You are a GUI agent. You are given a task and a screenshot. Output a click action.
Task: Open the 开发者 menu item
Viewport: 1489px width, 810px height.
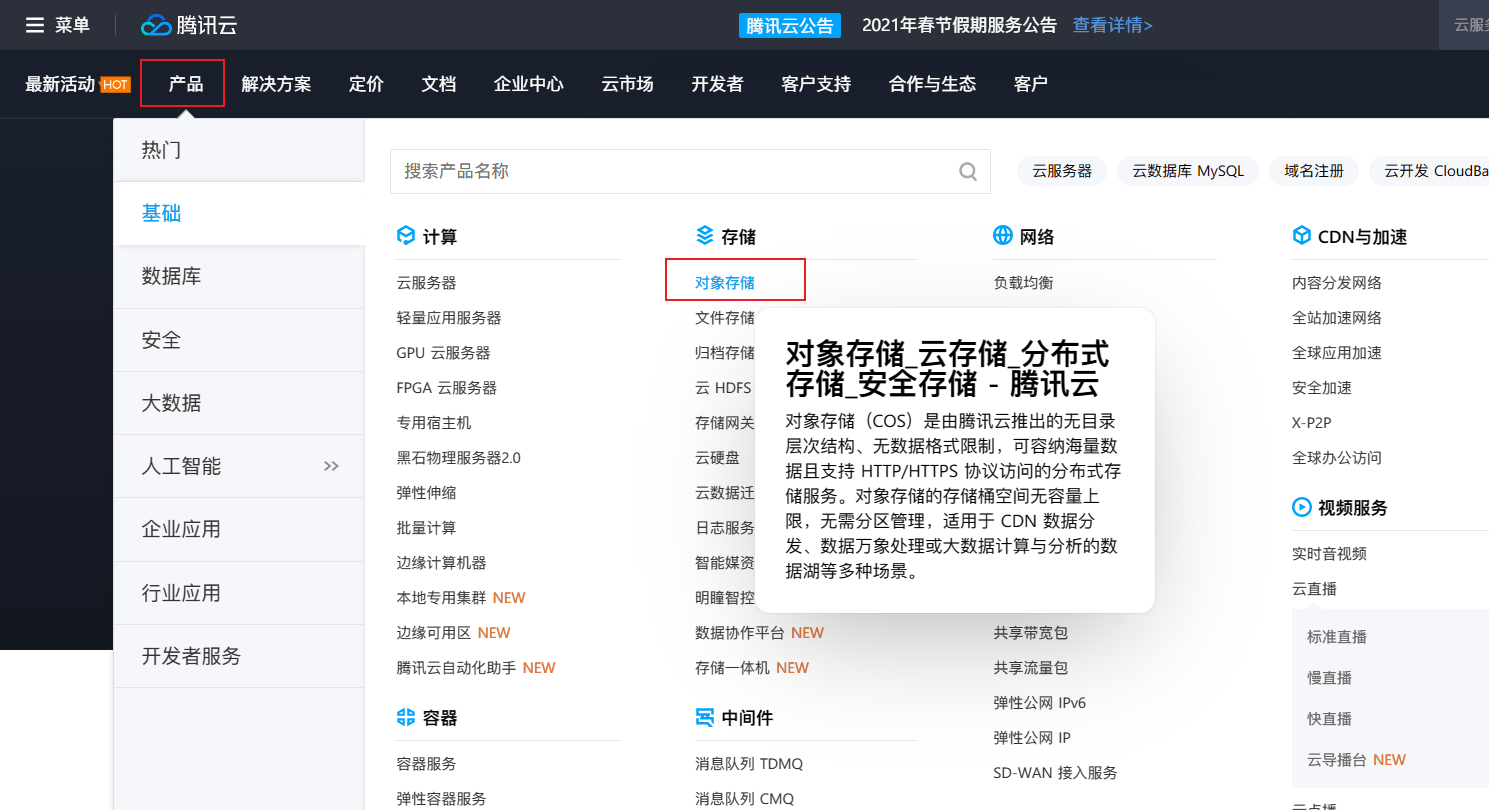point(717,84)
